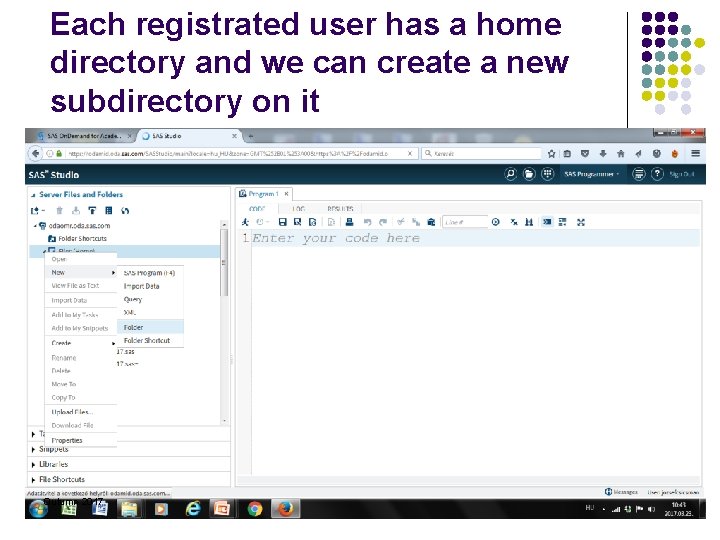Click the Firefox bookmark star icon
The width and height of the screenshot is (720, 540).
pyautogui.click(x=551, y=154)
